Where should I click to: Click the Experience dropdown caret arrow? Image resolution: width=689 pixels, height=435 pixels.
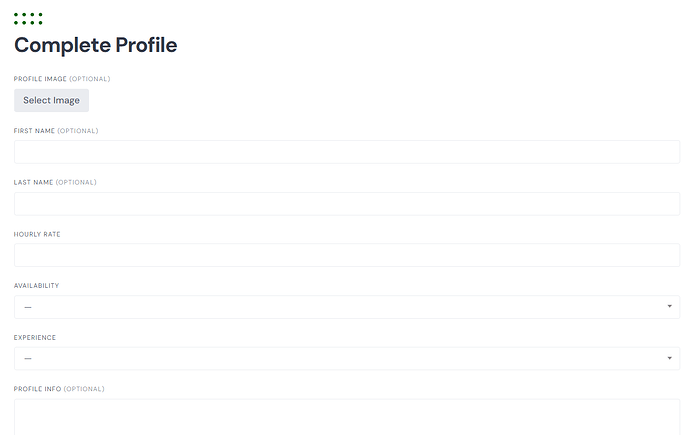pos(669,358)
